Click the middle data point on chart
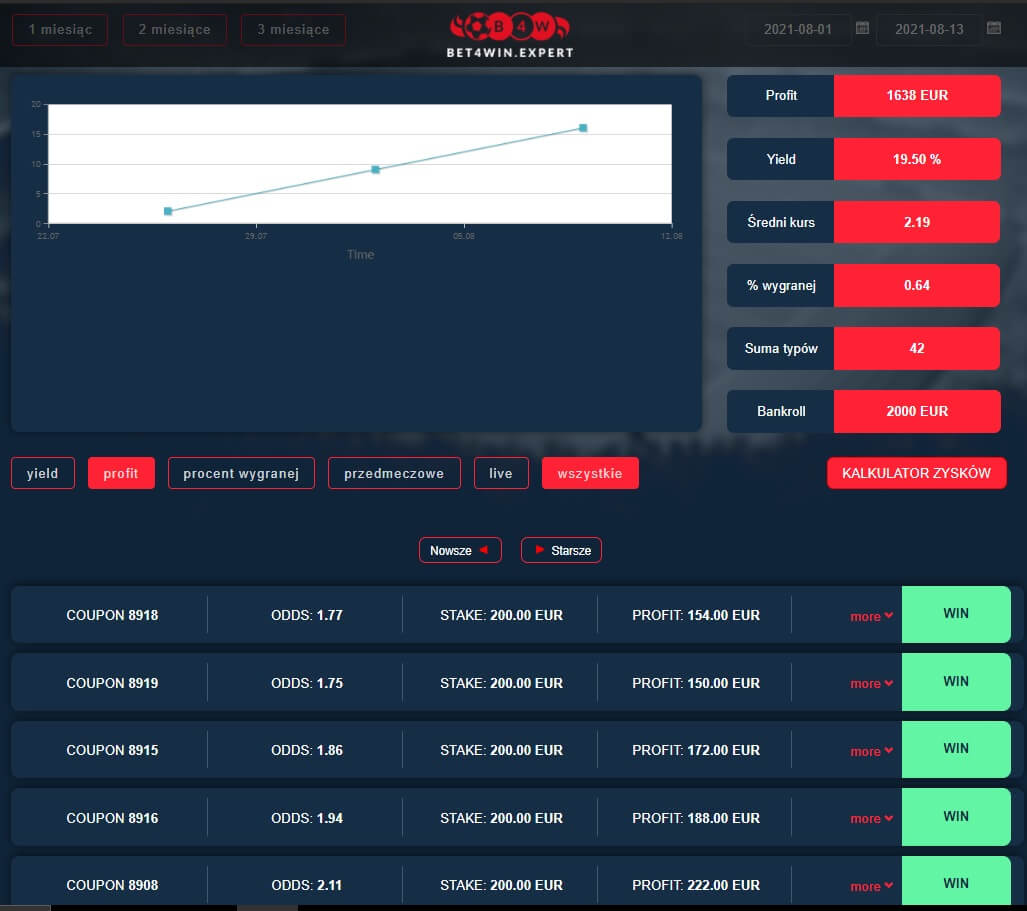 click(x=375, y=170)
